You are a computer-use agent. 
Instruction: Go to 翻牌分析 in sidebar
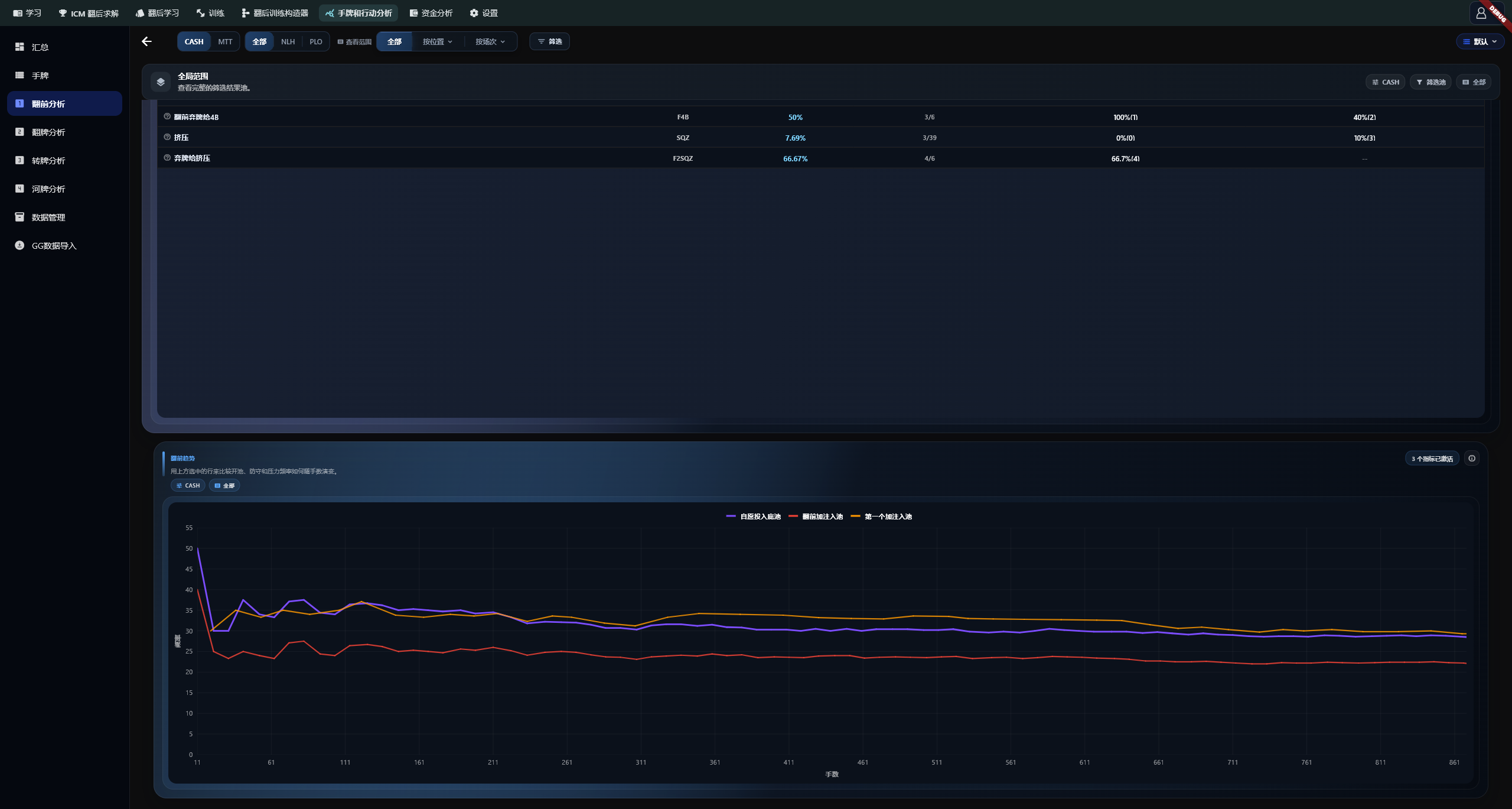64,132
